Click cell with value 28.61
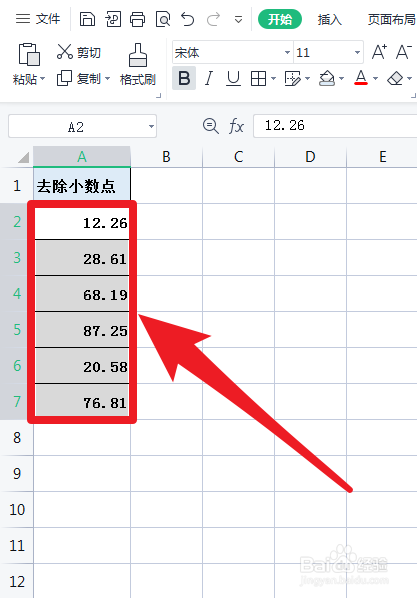Screen dimensions: 417x598 [x=82, y=258]
